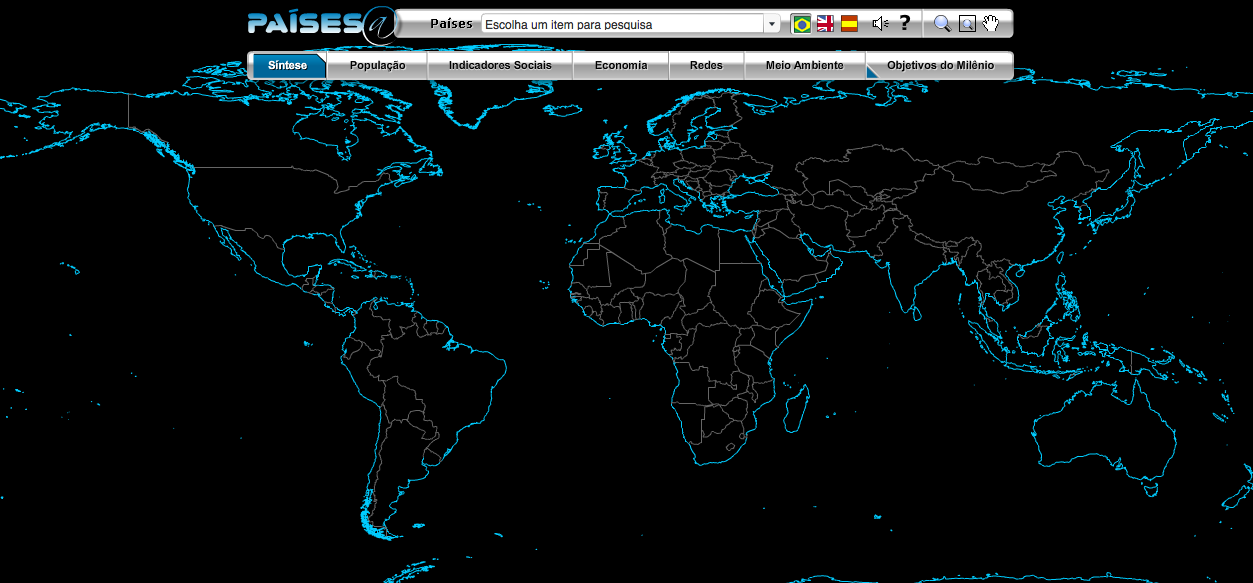This screenshot has width=1253, height=583.
Task: Switch language to English with the UK flag
Action: [824, 22]
